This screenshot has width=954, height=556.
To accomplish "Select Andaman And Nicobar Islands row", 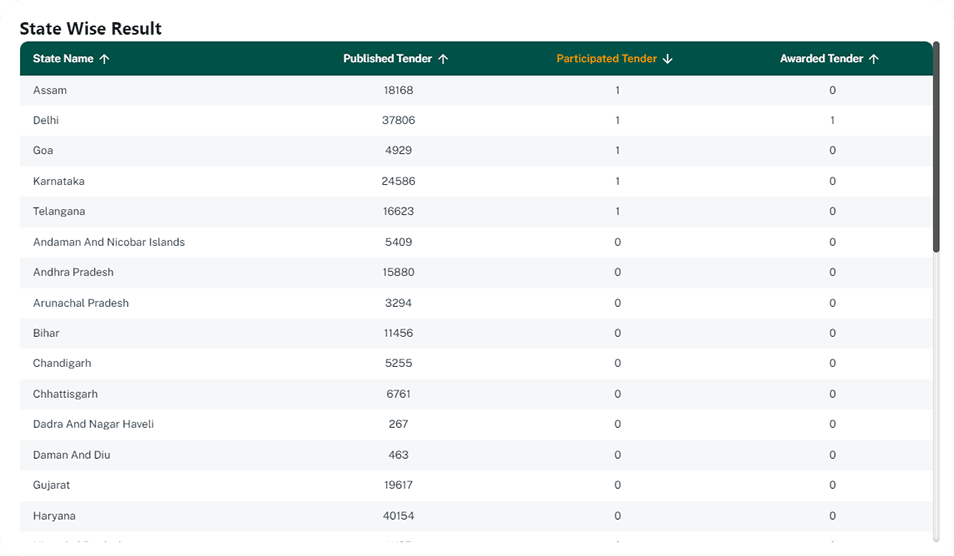I will point(109,242).
